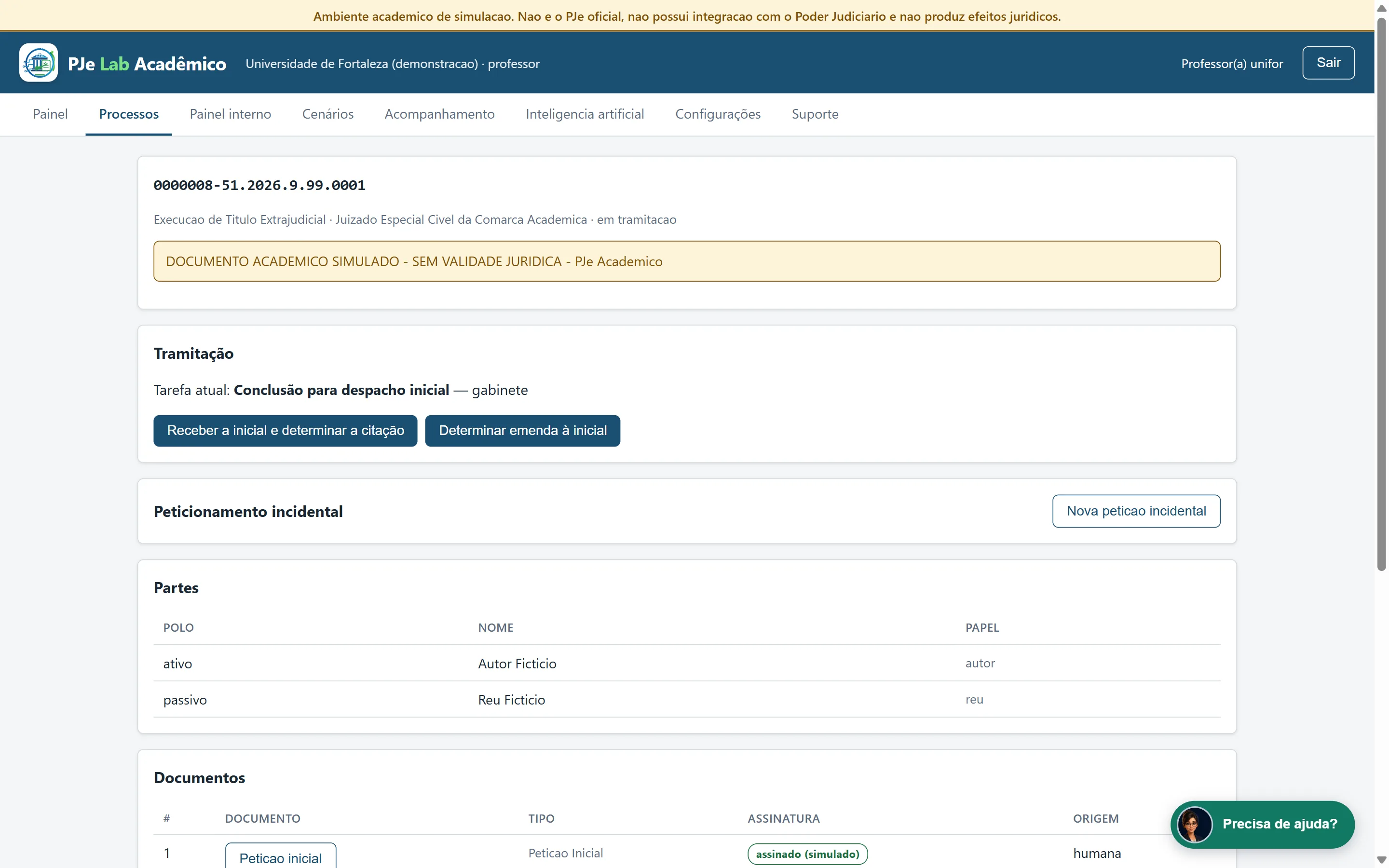
Task: Open the Painel tab
Action: click(x=50, y=114)
